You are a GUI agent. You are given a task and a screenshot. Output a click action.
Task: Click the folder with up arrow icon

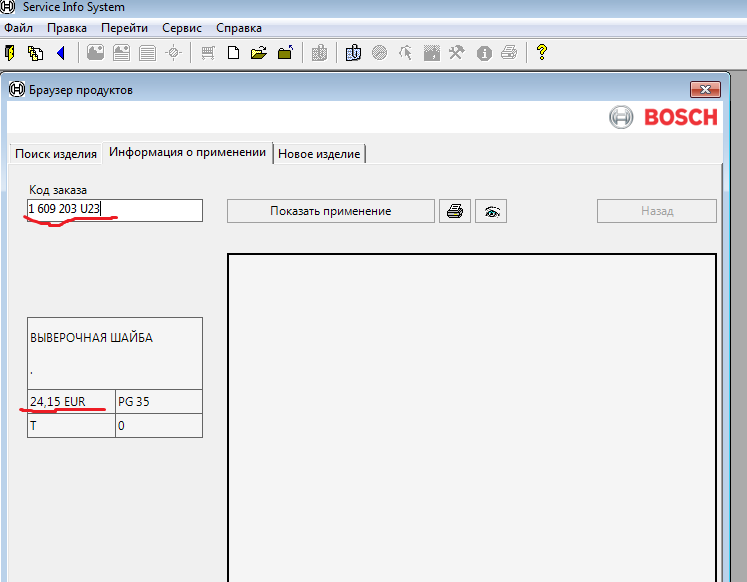coord(285,53)
